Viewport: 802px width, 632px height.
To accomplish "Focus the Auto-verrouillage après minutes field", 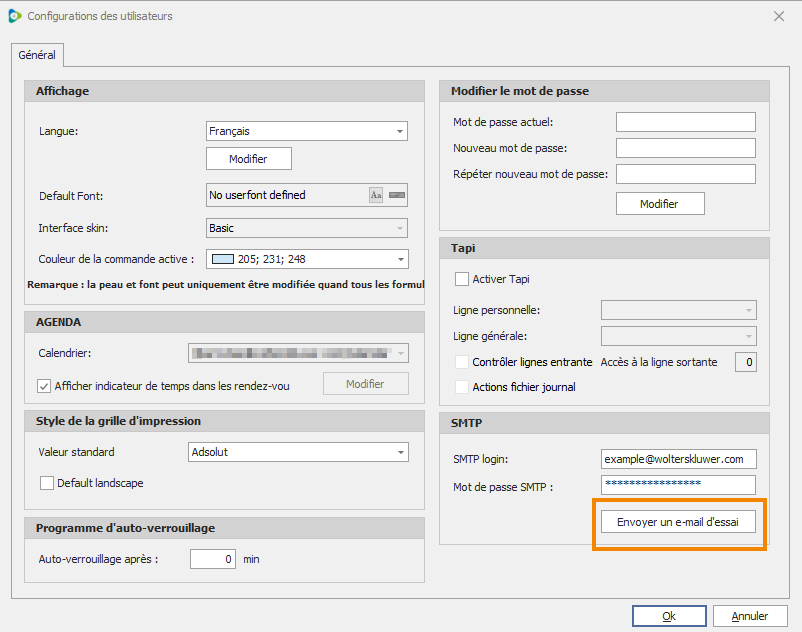I will pyautogui.click(x=213, y=559).
